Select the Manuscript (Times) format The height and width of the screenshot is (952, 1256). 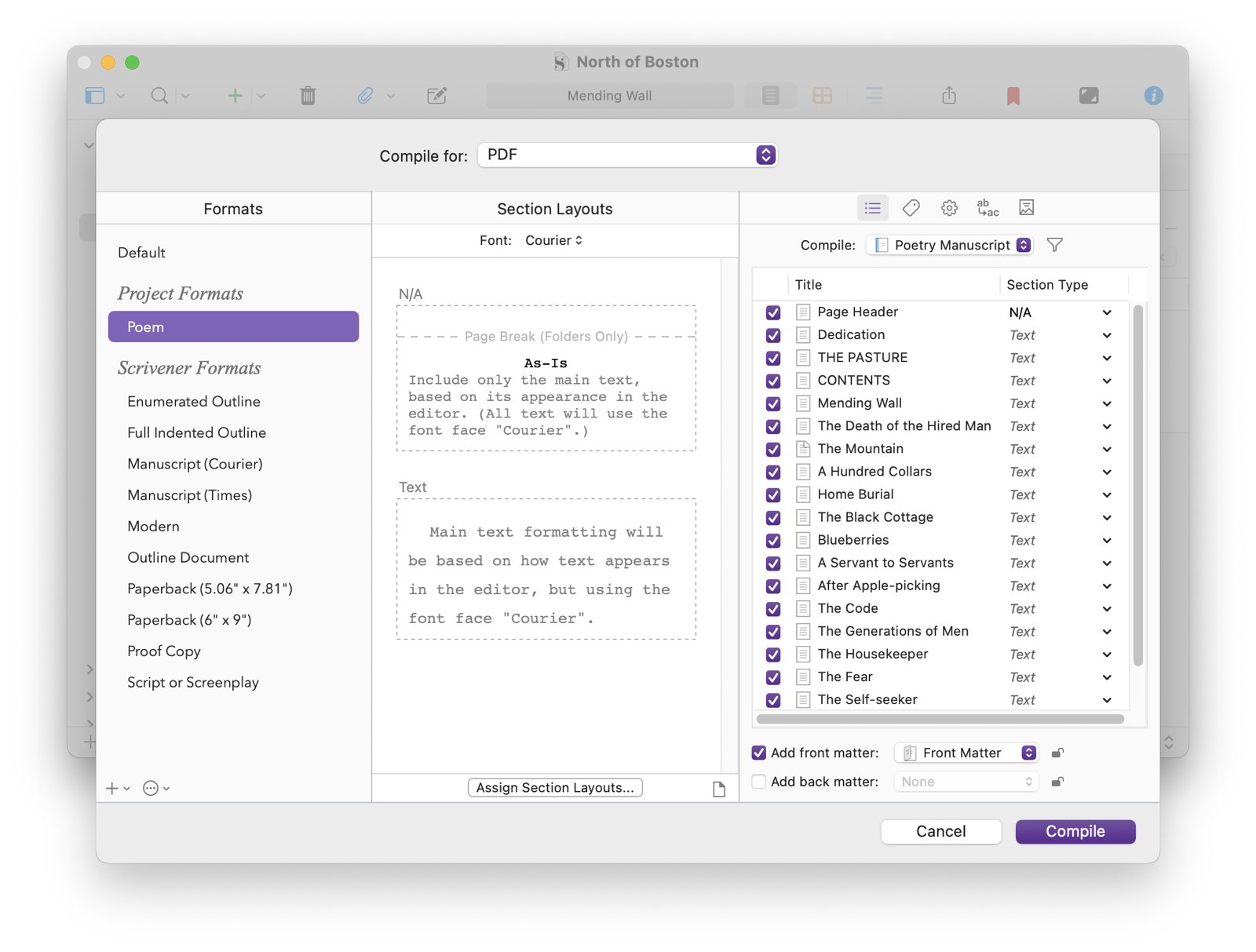tap(189, 495)
